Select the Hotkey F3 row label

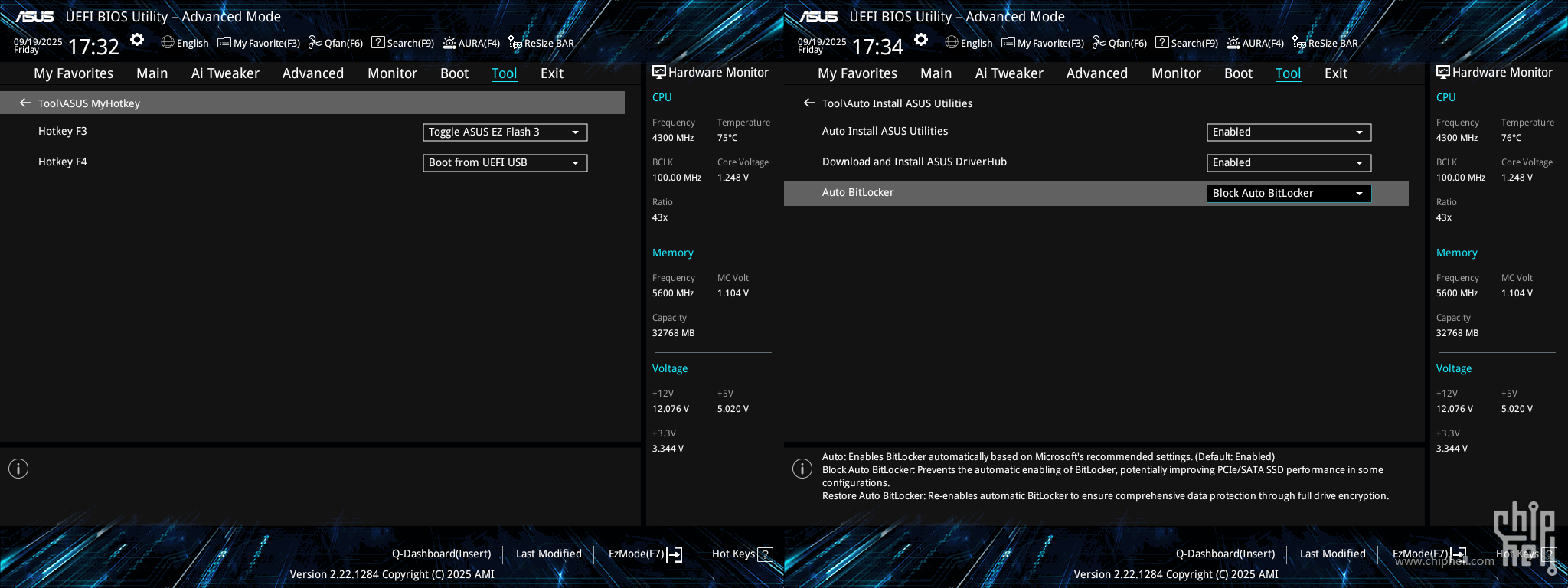(63, 131)
